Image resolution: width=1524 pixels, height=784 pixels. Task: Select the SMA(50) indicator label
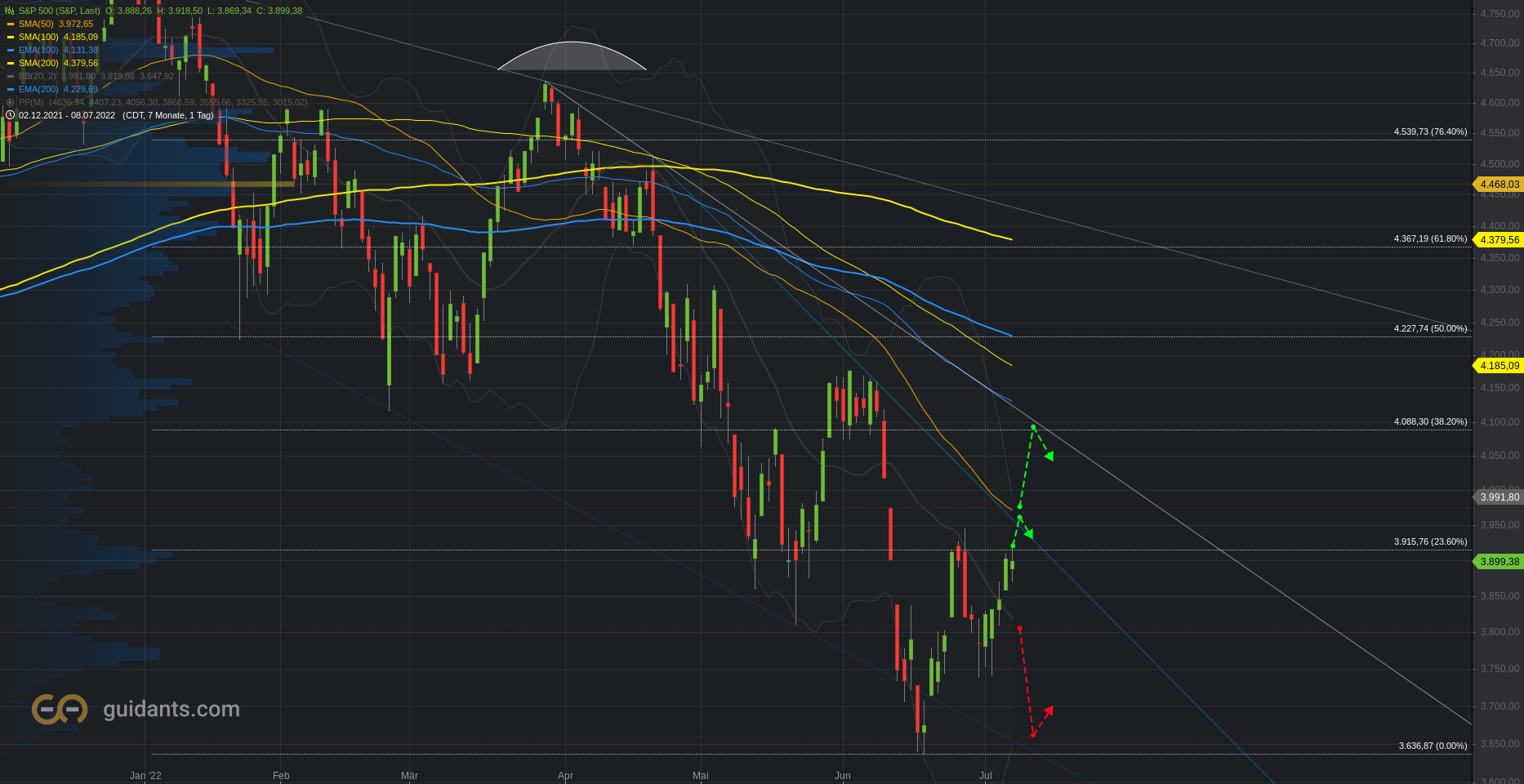pyautogui.click(x=36, y=24)
